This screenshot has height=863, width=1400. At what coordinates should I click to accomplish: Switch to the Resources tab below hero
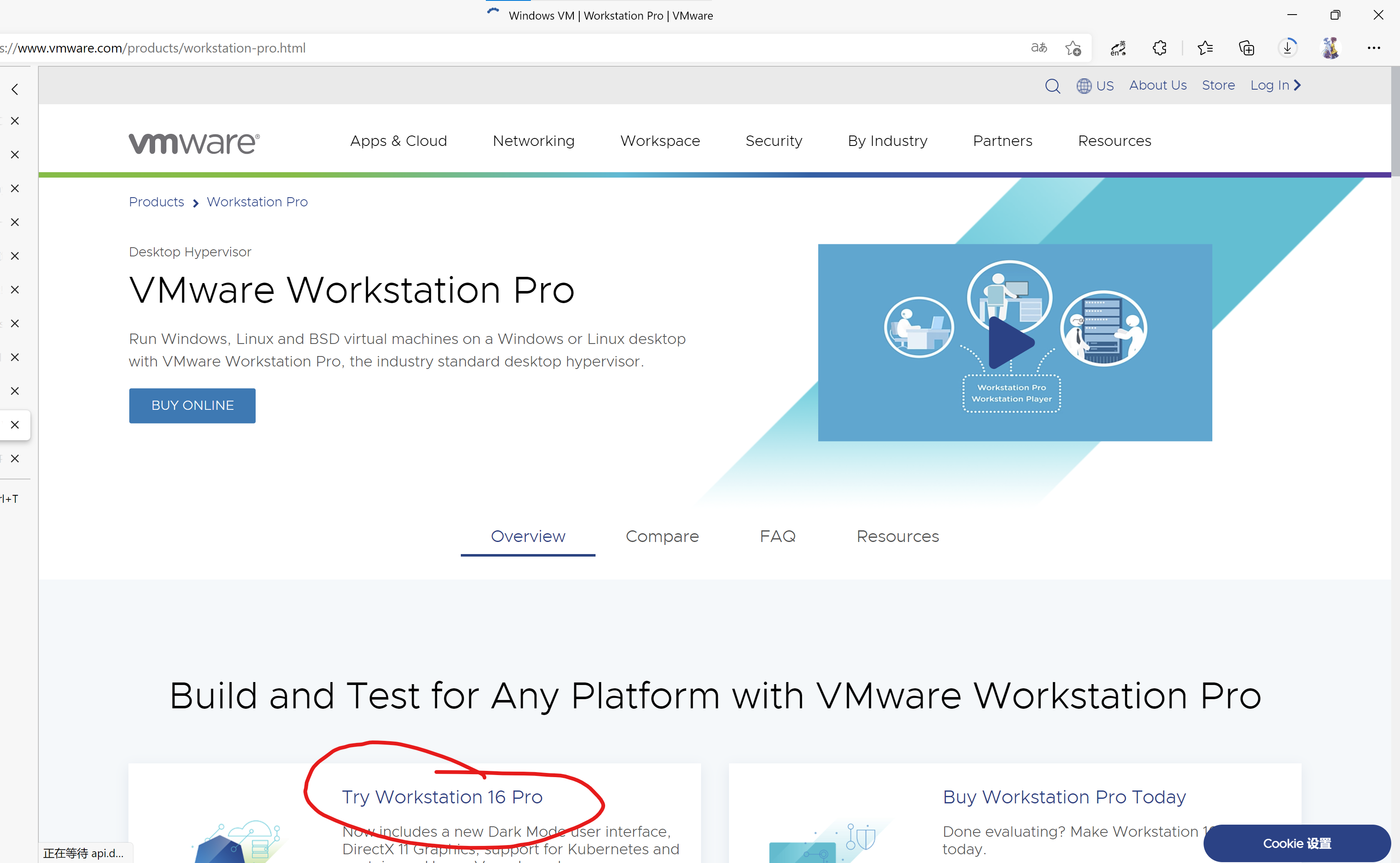point(897,537)
